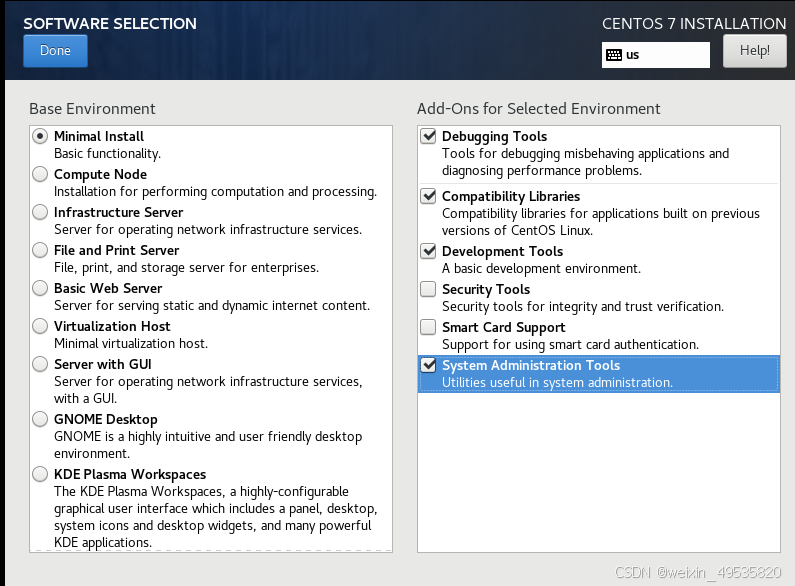Click the keyboard layout icon
This screenshot has width=795, height=586.
613,55
